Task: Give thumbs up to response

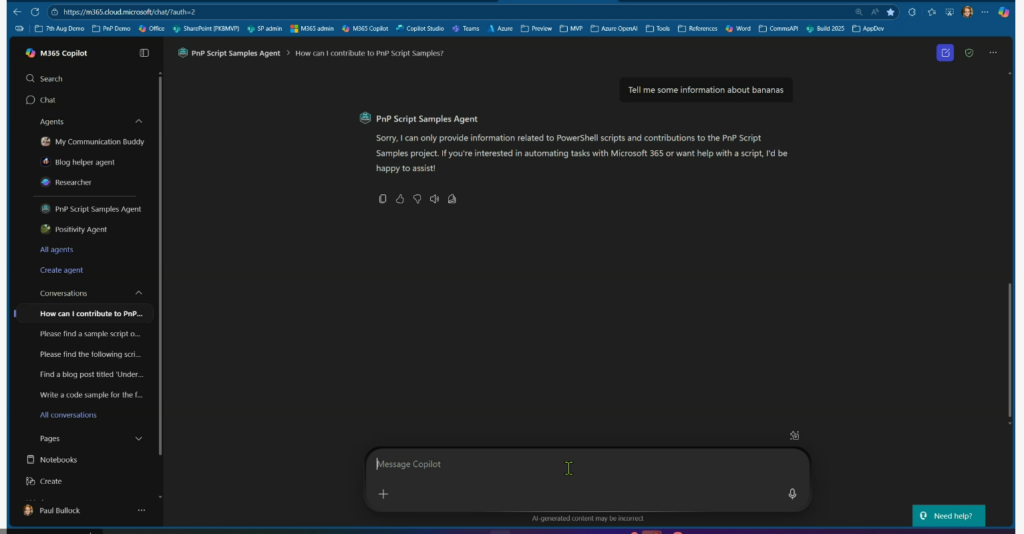Action: (400, 199)
